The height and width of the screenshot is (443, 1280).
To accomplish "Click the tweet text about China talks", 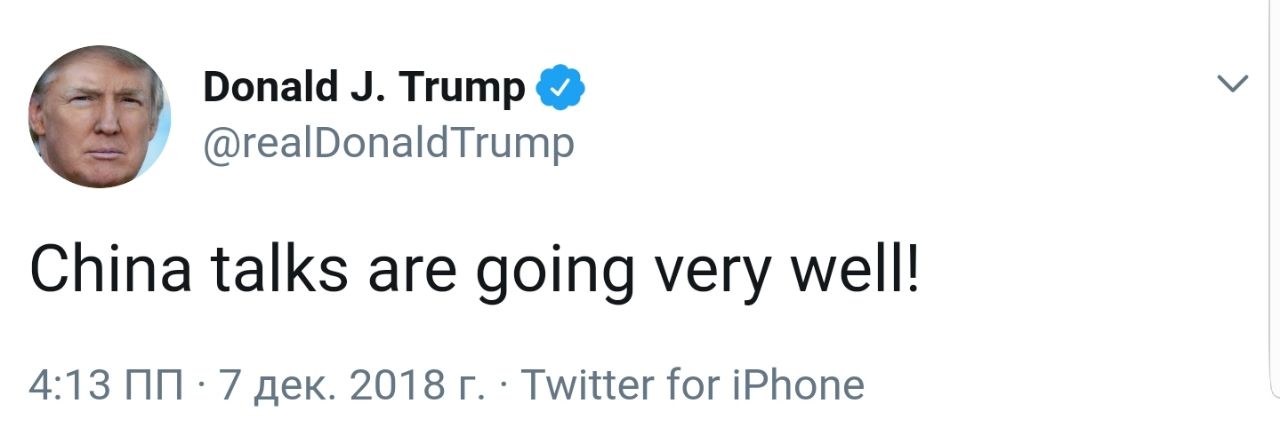I will [473, 268].
